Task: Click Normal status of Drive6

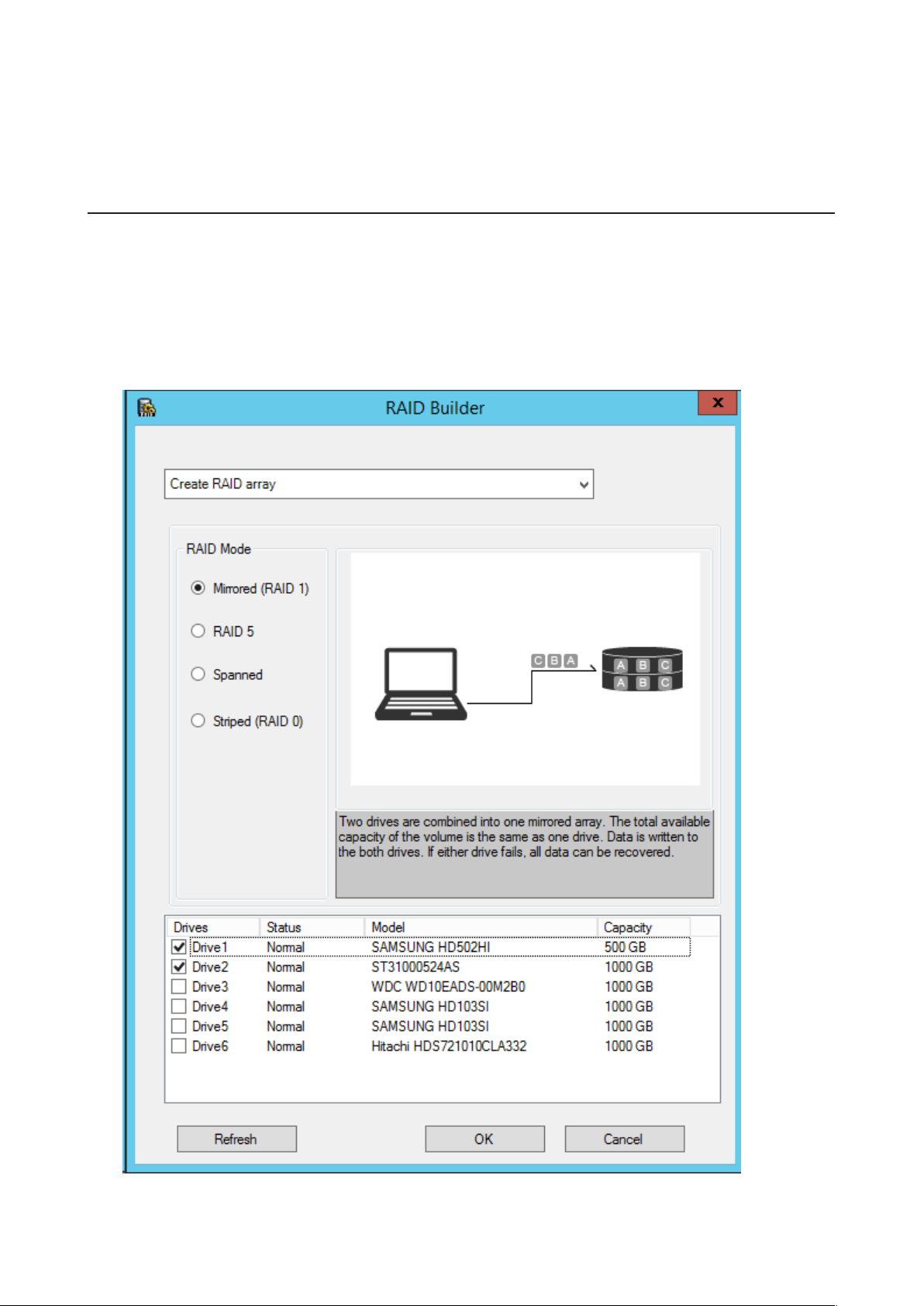Action: click(285, 1046)
